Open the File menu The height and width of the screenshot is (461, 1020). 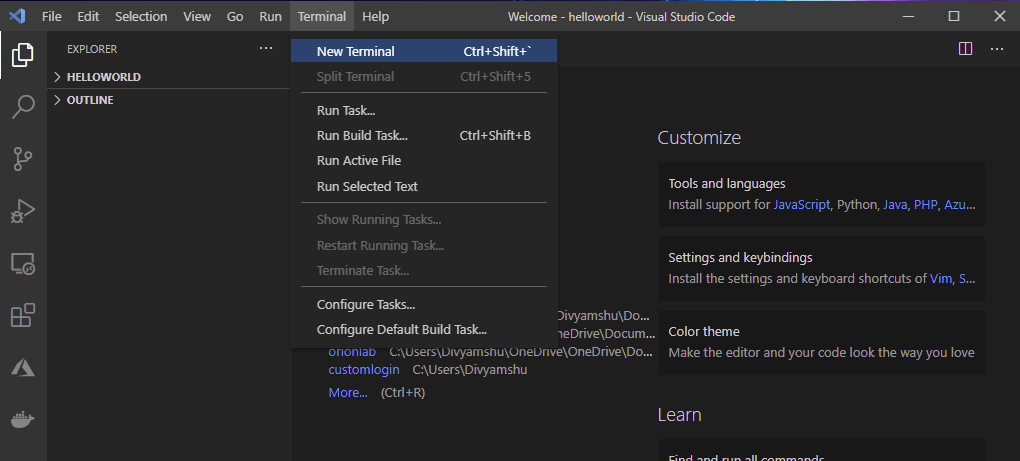(51, 16)
